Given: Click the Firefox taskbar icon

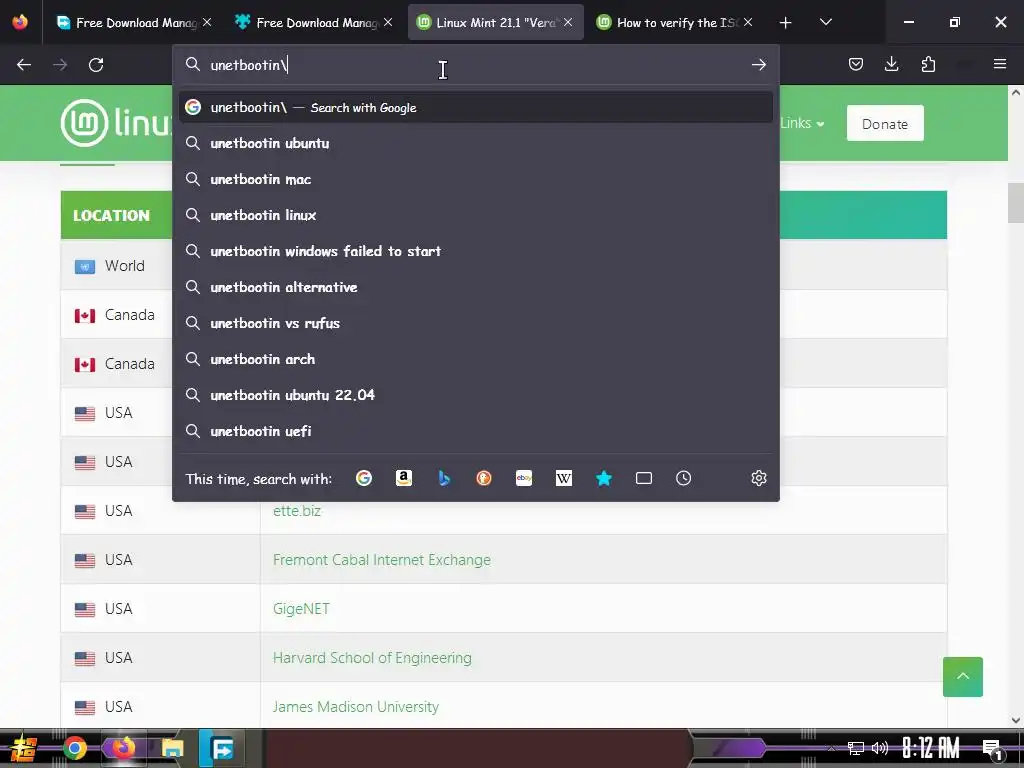Looking at the screenshot, I should tap(123, 748).
